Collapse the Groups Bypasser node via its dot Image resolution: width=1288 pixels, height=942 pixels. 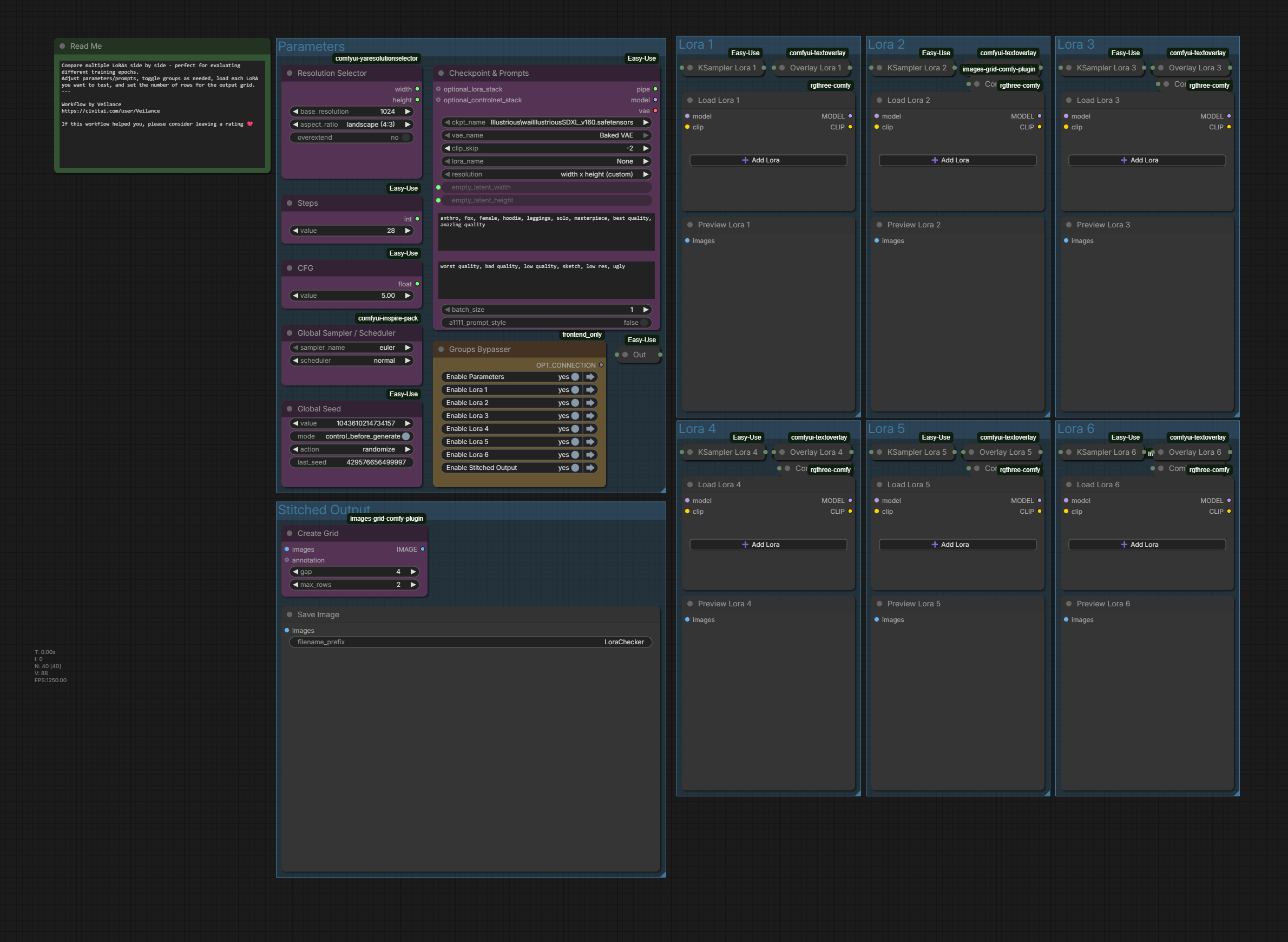point(441,349)
